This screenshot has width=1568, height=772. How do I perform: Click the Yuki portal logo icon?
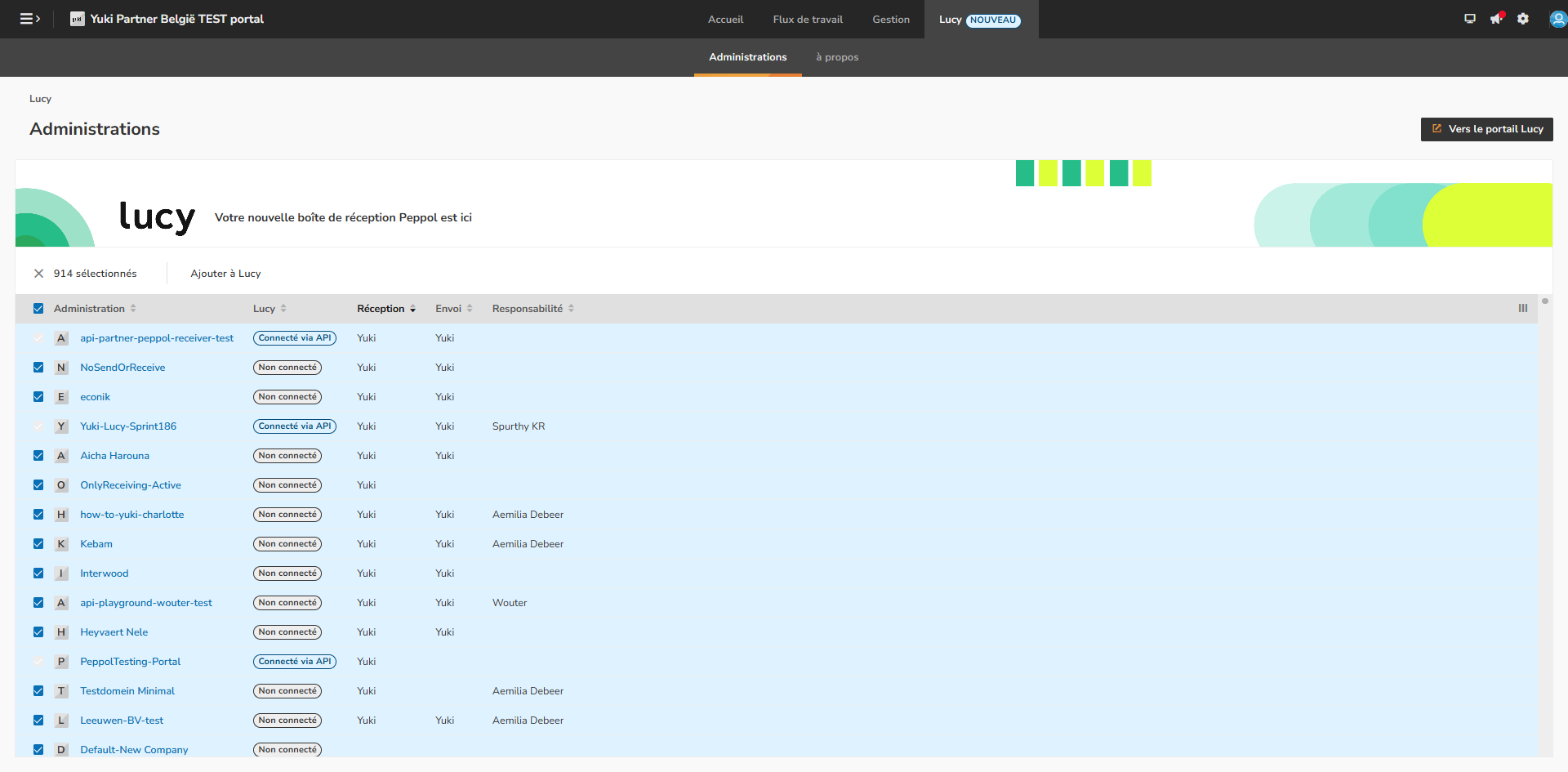(x=78, y=19)
